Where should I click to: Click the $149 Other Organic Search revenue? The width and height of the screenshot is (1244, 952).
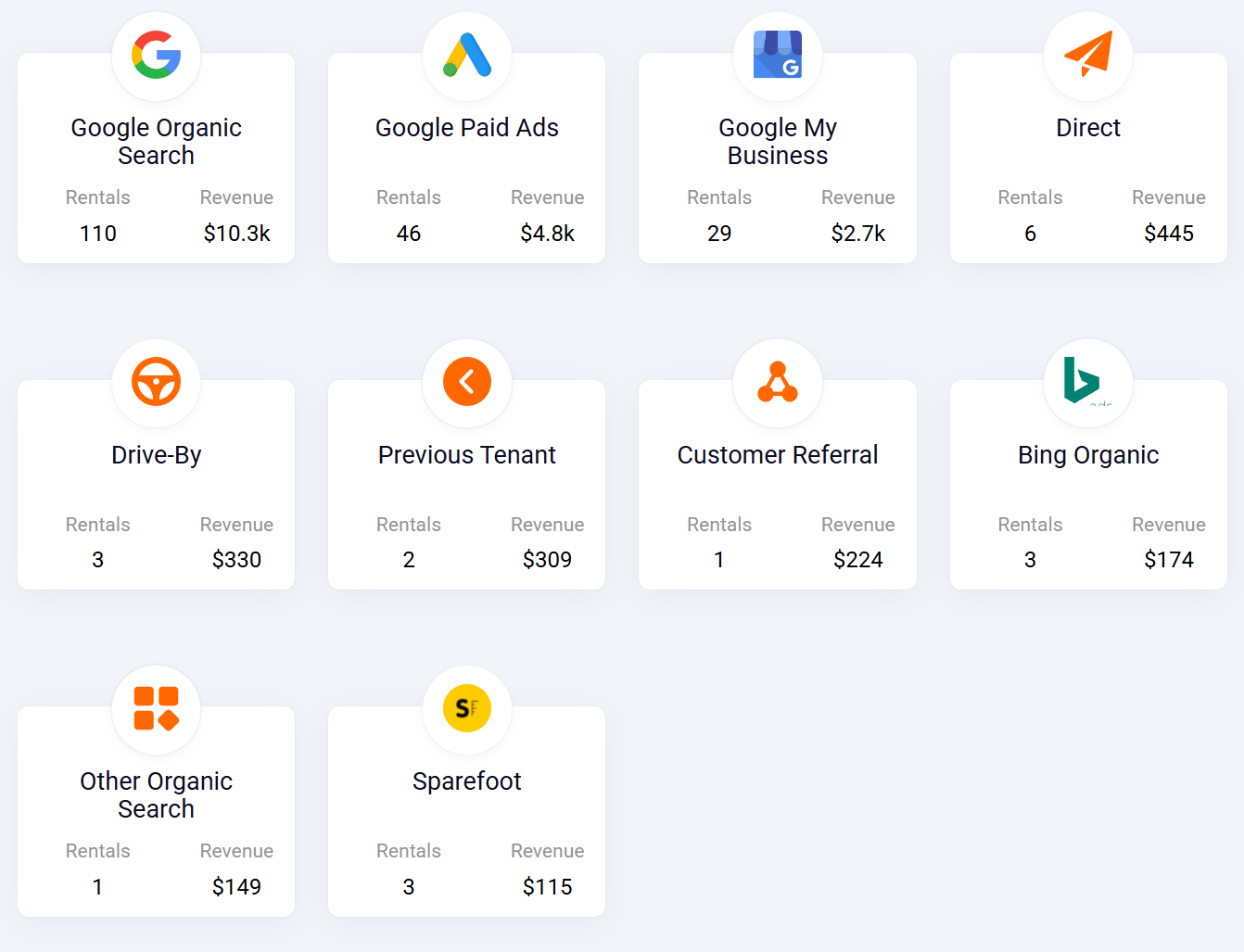click(236, 887)
